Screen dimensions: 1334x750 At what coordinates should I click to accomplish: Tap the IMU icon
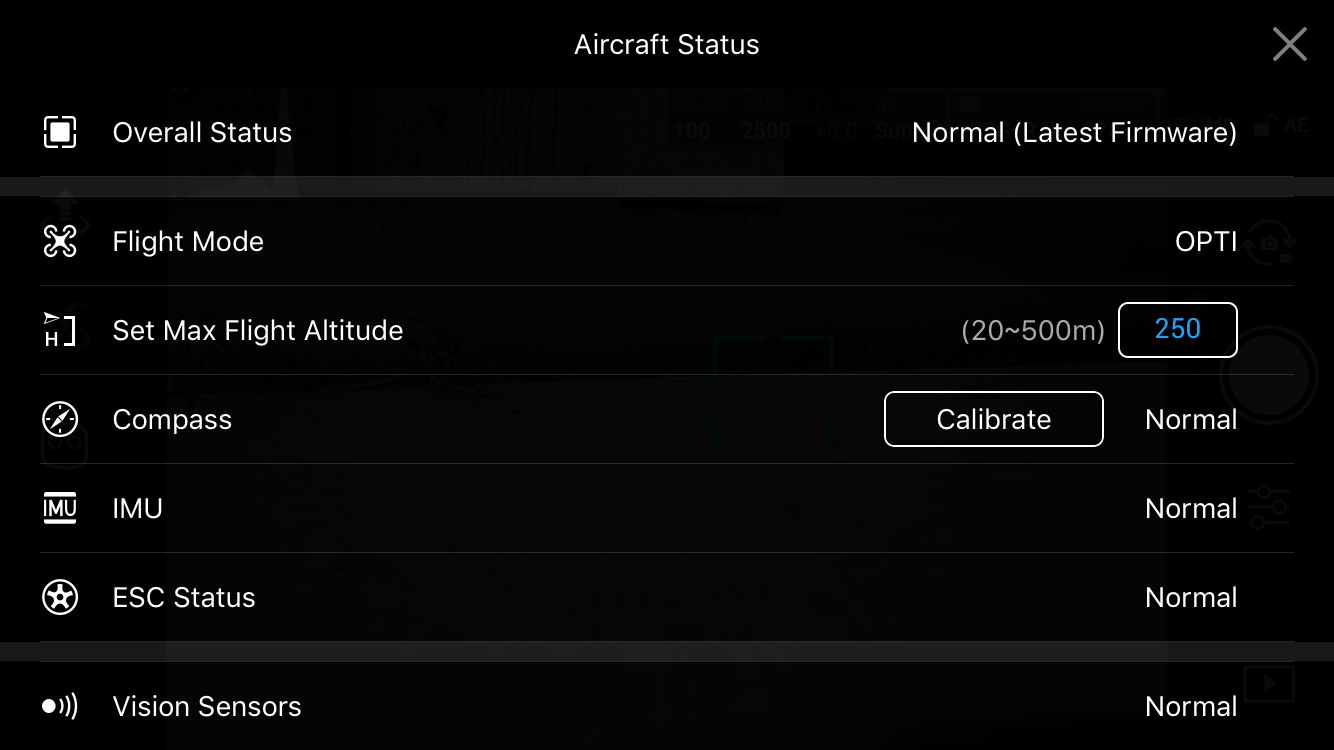[x=60, y=508]
